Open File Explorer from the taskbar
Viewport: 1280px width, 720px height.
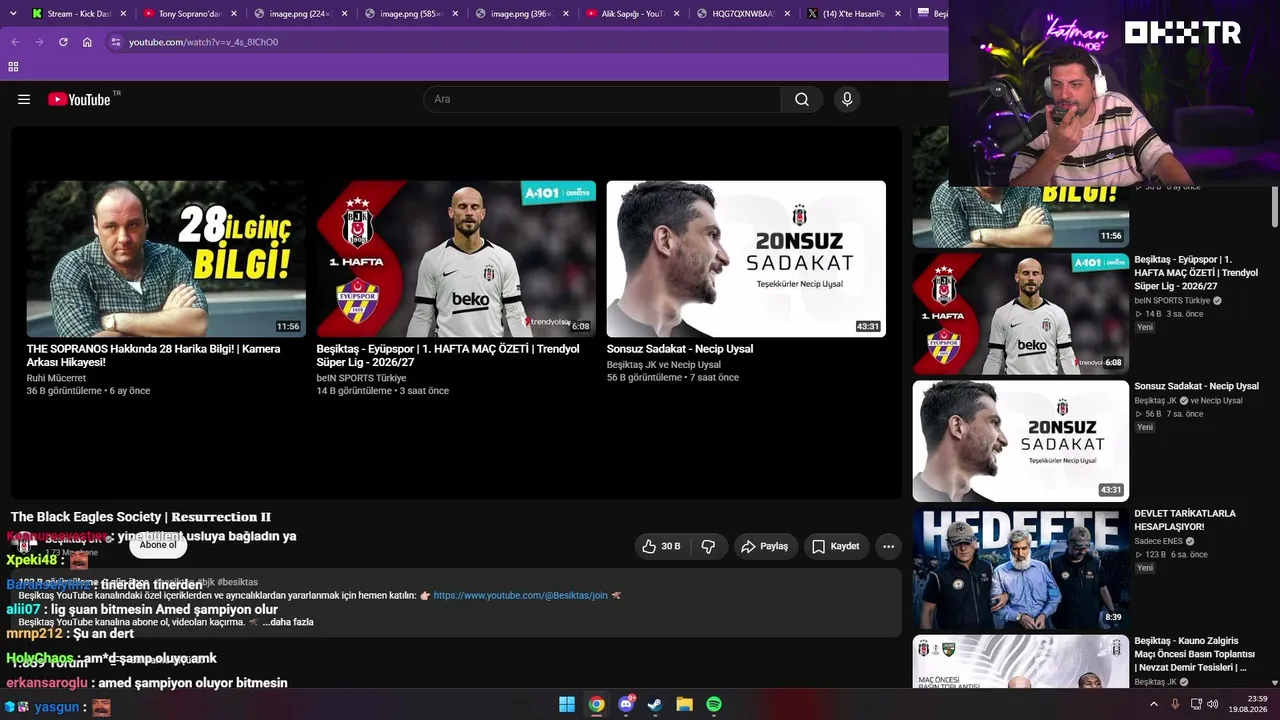(684, 705)
